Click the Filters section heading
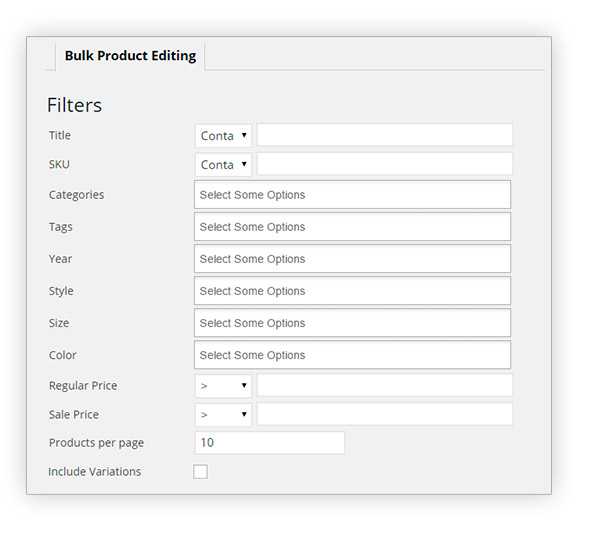Image resolution: width=600 pixels, height=534 pixels. (74, 105)
